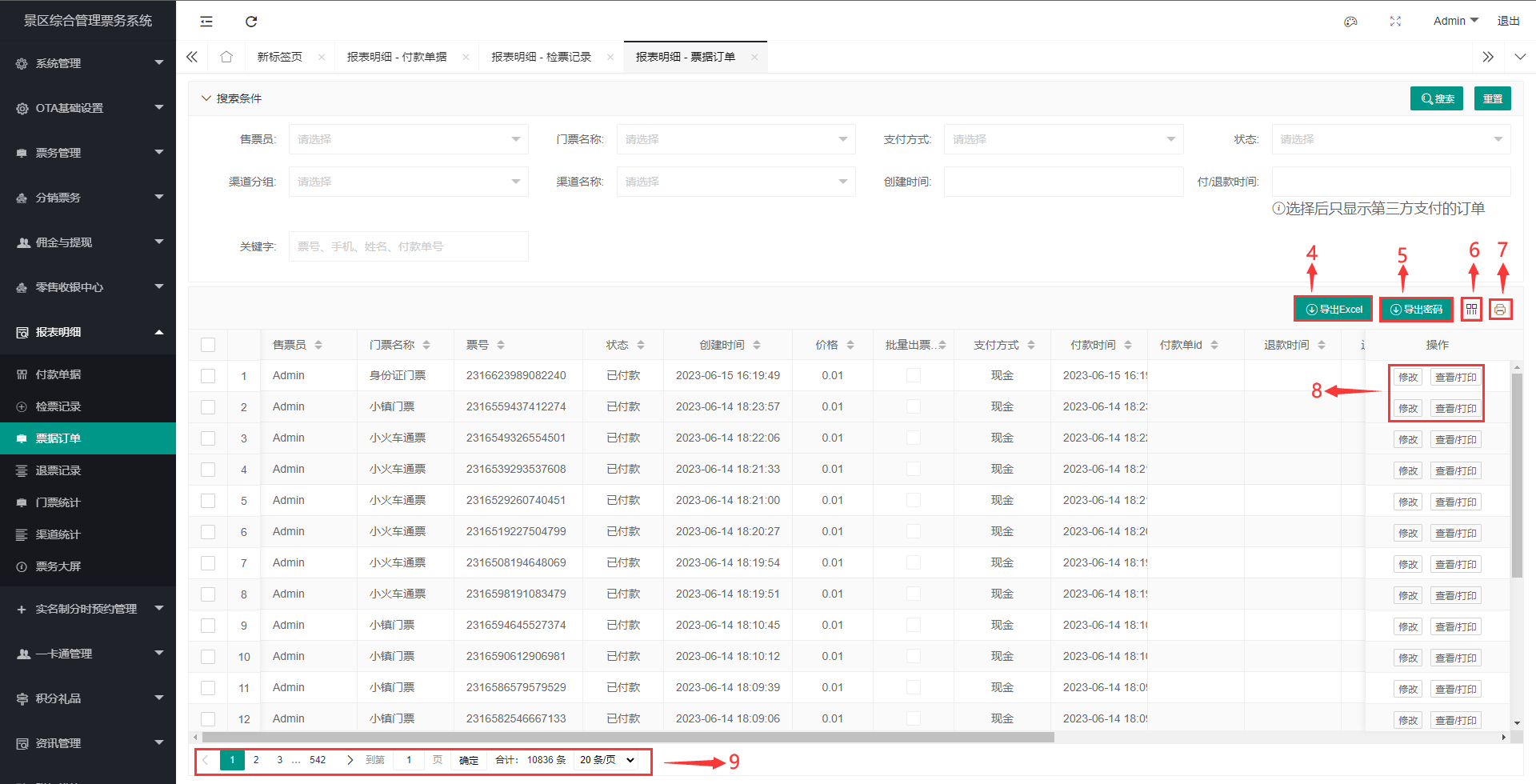The image size is (1536, 784).
Task: Click the 导出Excel button
Action: coord(1334,310)
